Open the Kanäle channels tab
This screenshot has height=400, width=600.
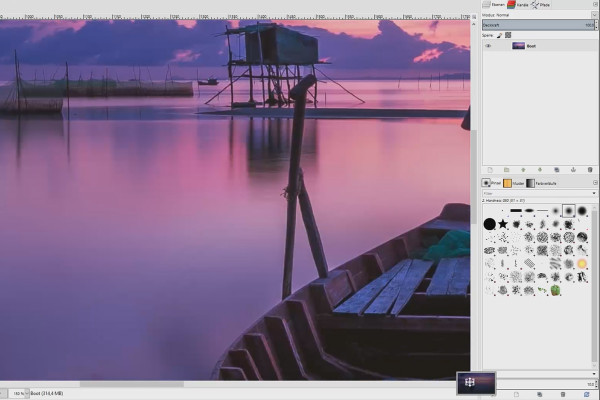[x=518, y=5]
